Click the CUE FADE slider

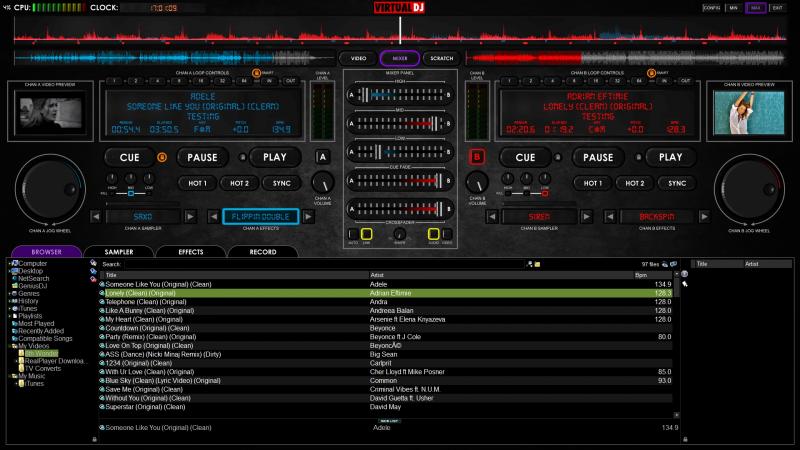[399, 181]
